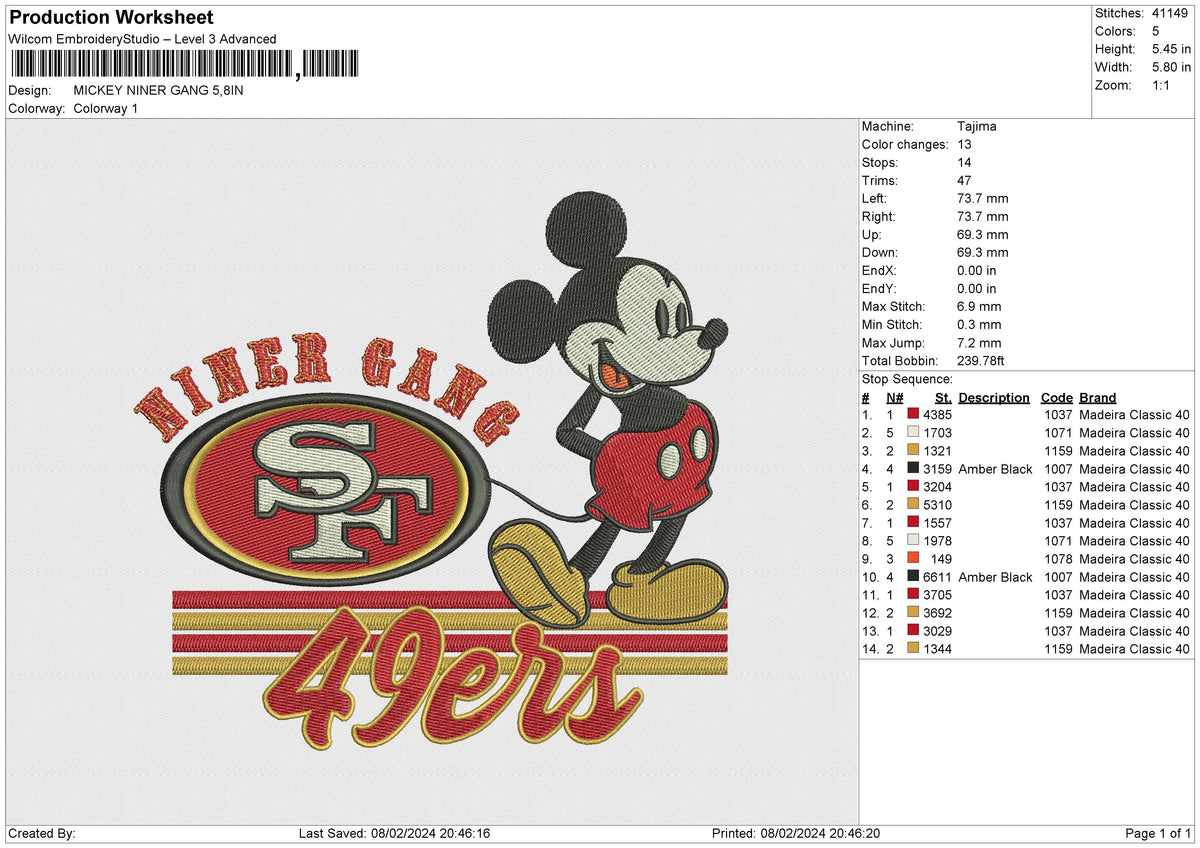
Task: Click the 'Production Worksheet' heading
Action: tap(110, 18)
